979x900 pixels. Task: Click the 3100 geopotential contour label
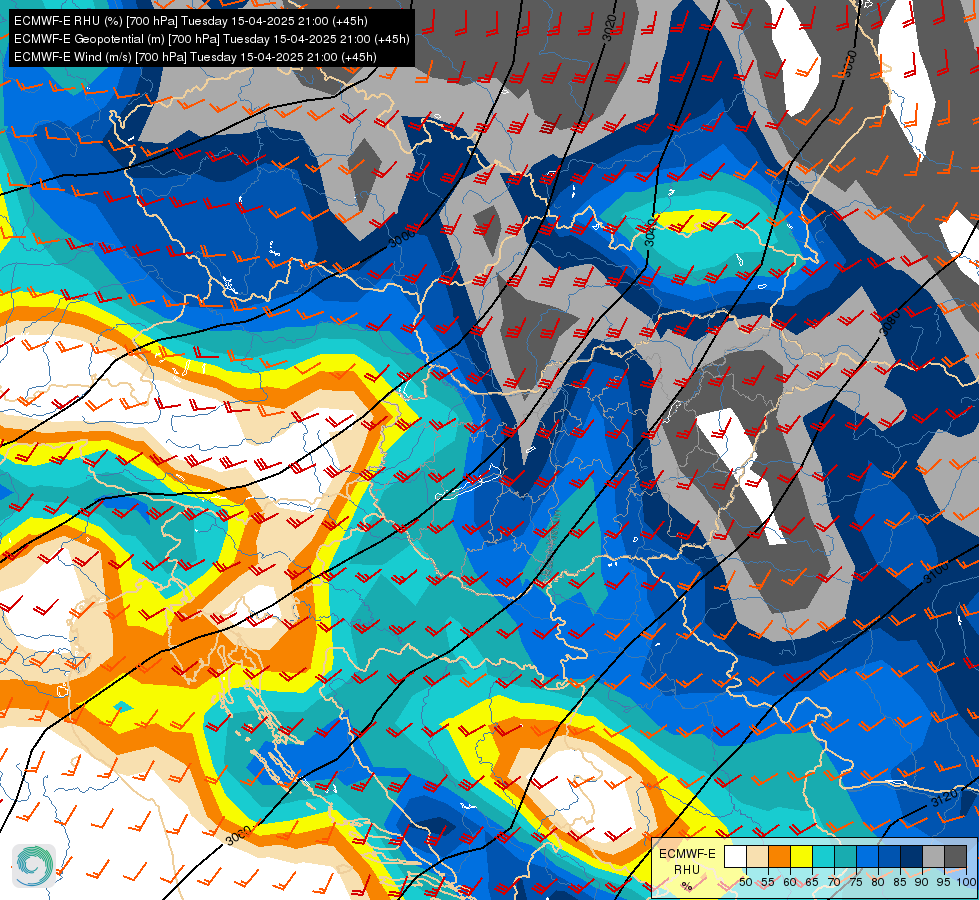tap(936, 571)
